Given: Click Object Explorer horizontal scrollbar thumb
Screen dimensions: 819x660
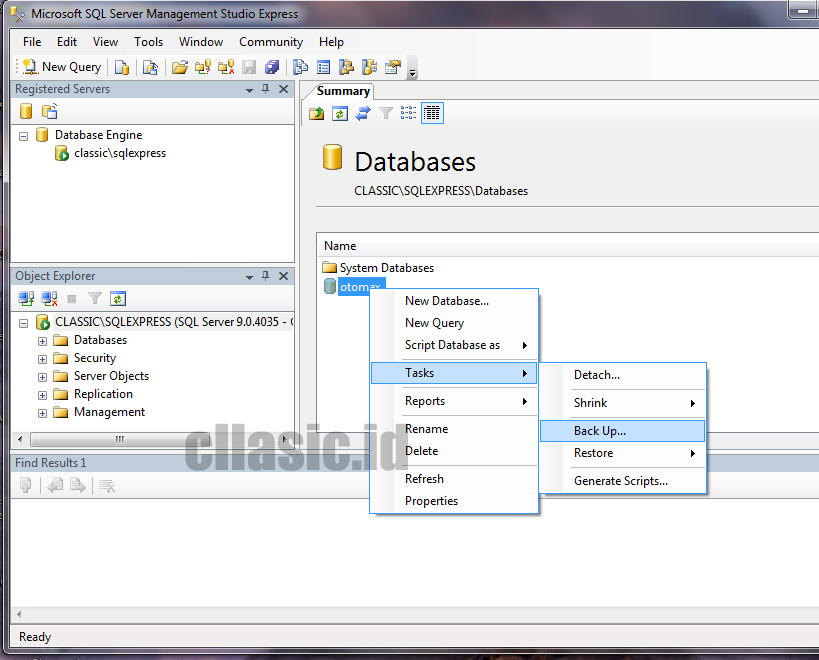Looking at the screenshot, I should click(x=120, y=439).
